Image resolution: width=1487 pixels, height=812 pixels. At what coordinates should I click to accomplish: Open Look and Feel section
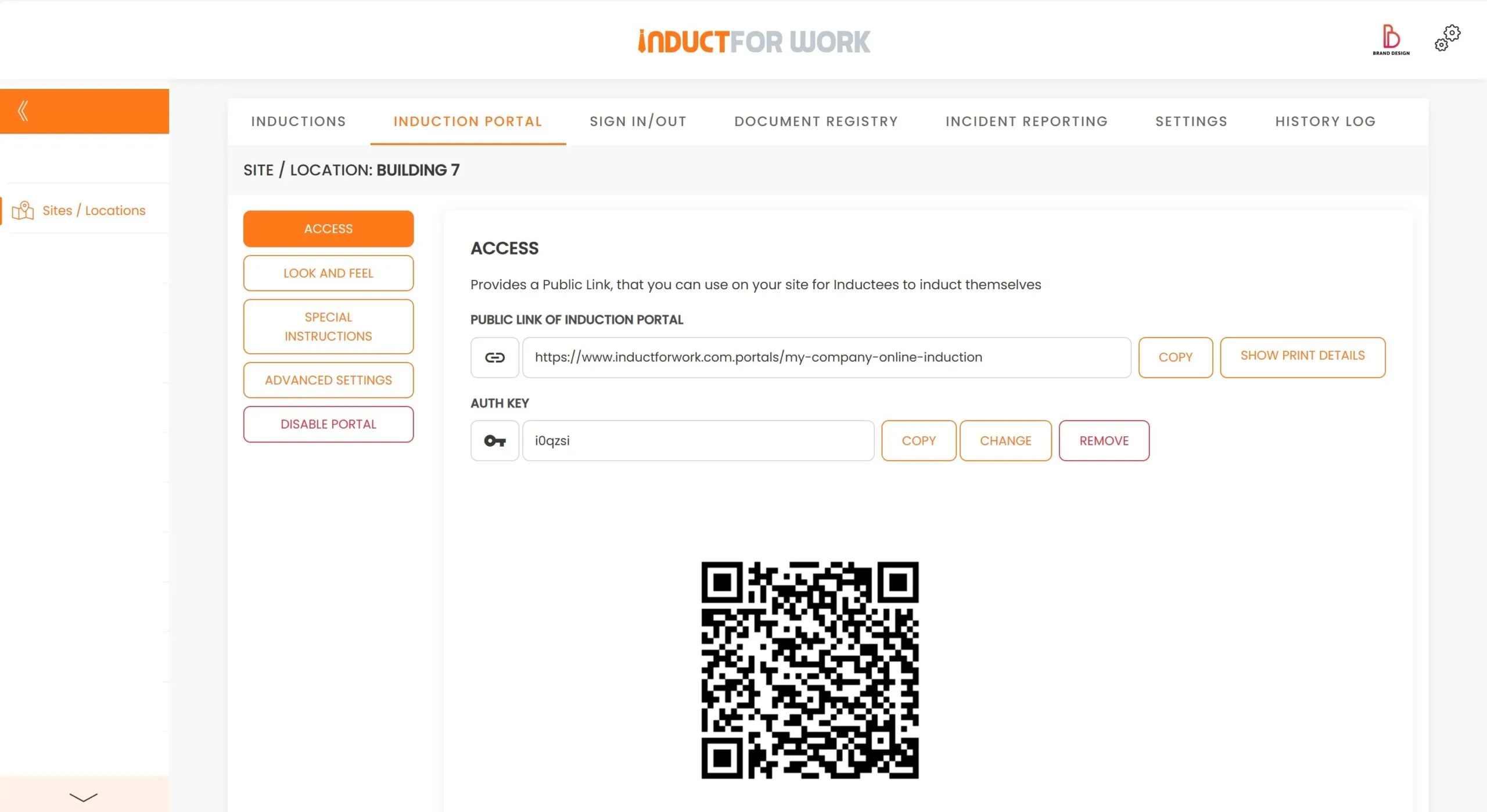click(328, 273)
